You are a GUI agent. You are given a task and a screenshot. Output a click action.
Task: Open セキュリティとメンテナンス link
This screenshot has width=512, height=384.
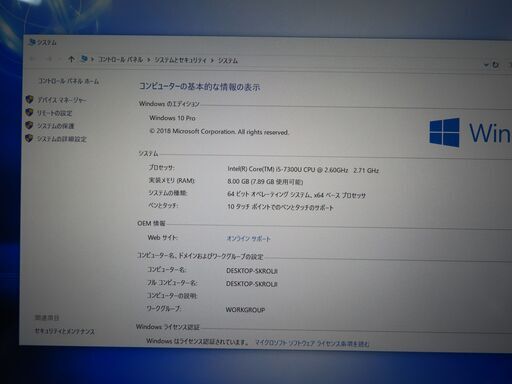coord(65,331)
